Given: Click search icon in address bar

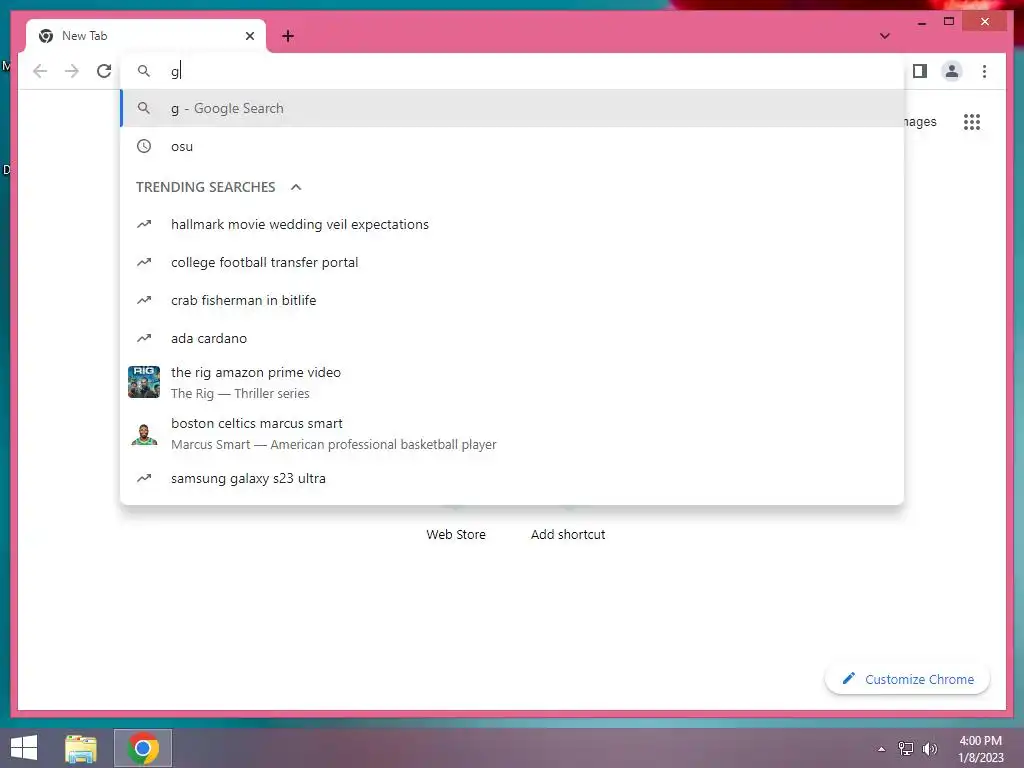Looking at the screenshot, I should (x=144, y=71).
